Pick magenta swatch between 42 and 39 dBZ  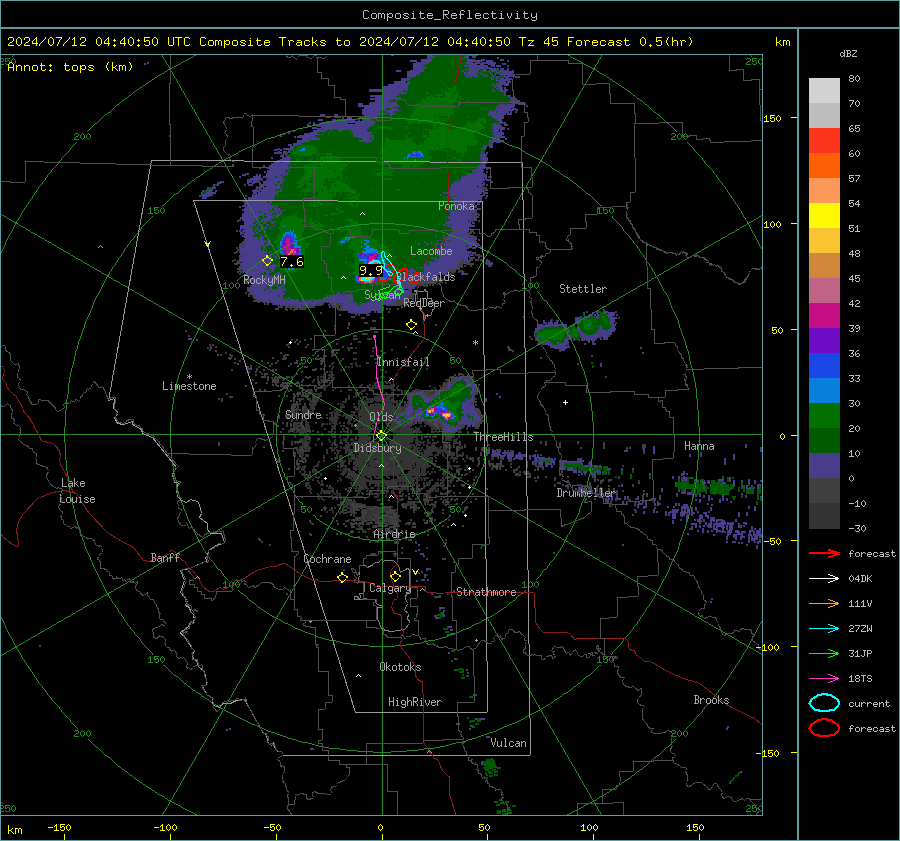pyautogui.click(x=824, y=316)
